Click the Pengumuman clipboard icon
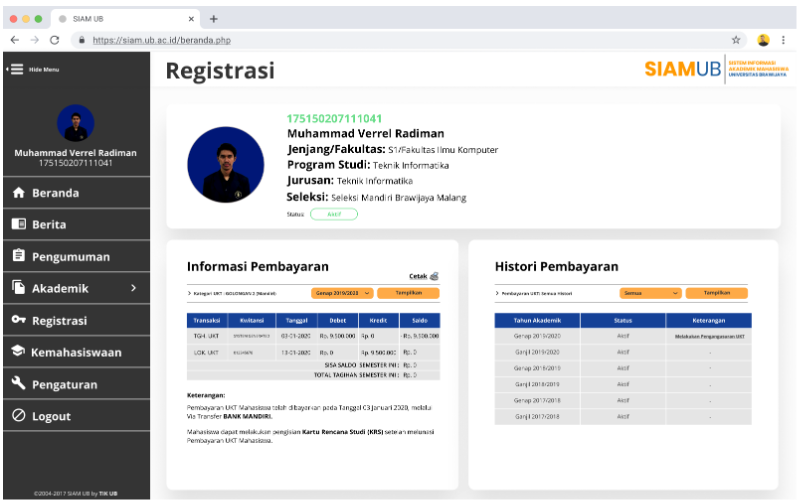This screenshot has height=502, width=798. point(18,257)
